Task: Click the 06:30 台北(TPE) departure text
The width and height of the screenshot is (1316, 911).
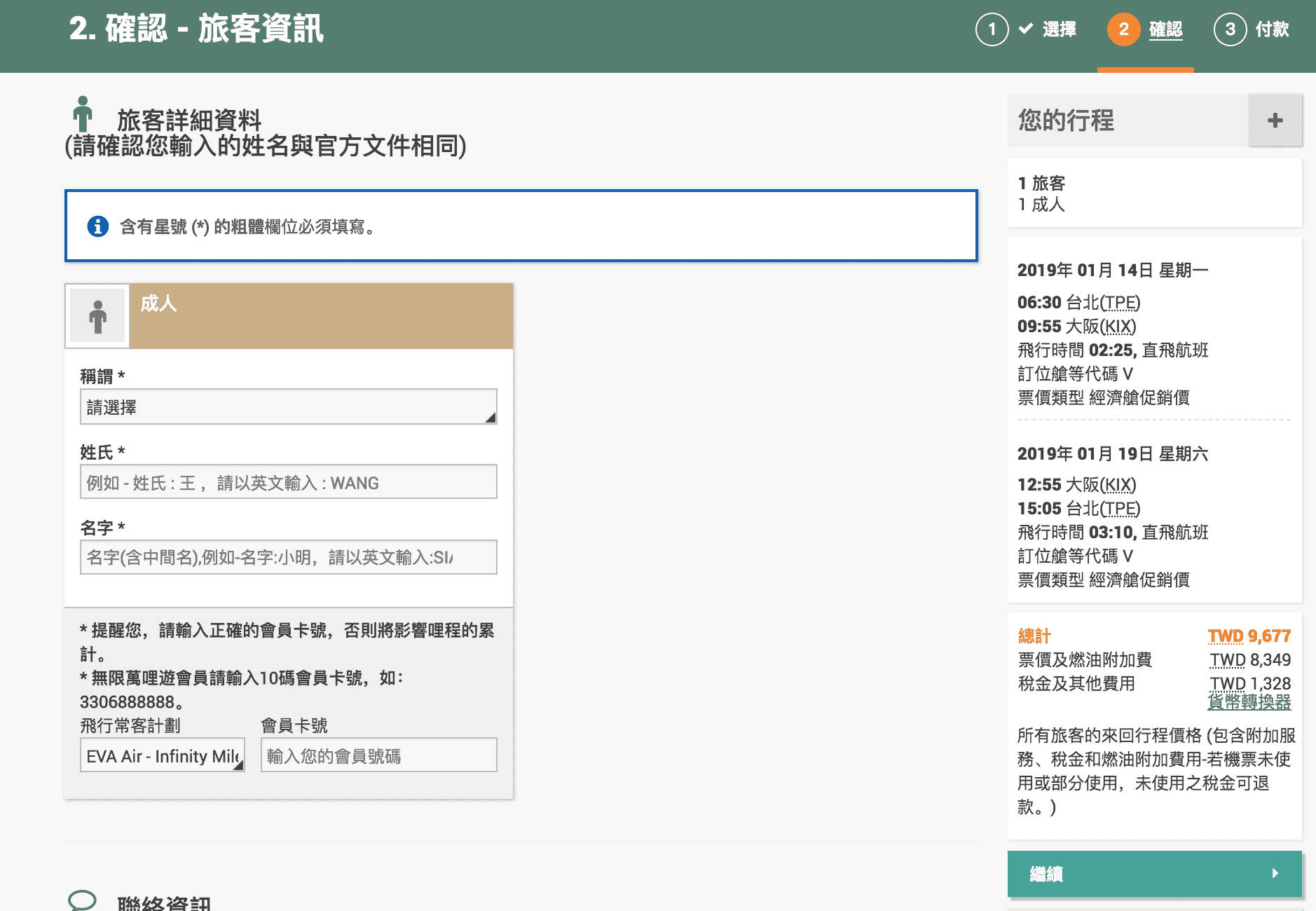Action: pyautogui.click(x=1079, y=303)
